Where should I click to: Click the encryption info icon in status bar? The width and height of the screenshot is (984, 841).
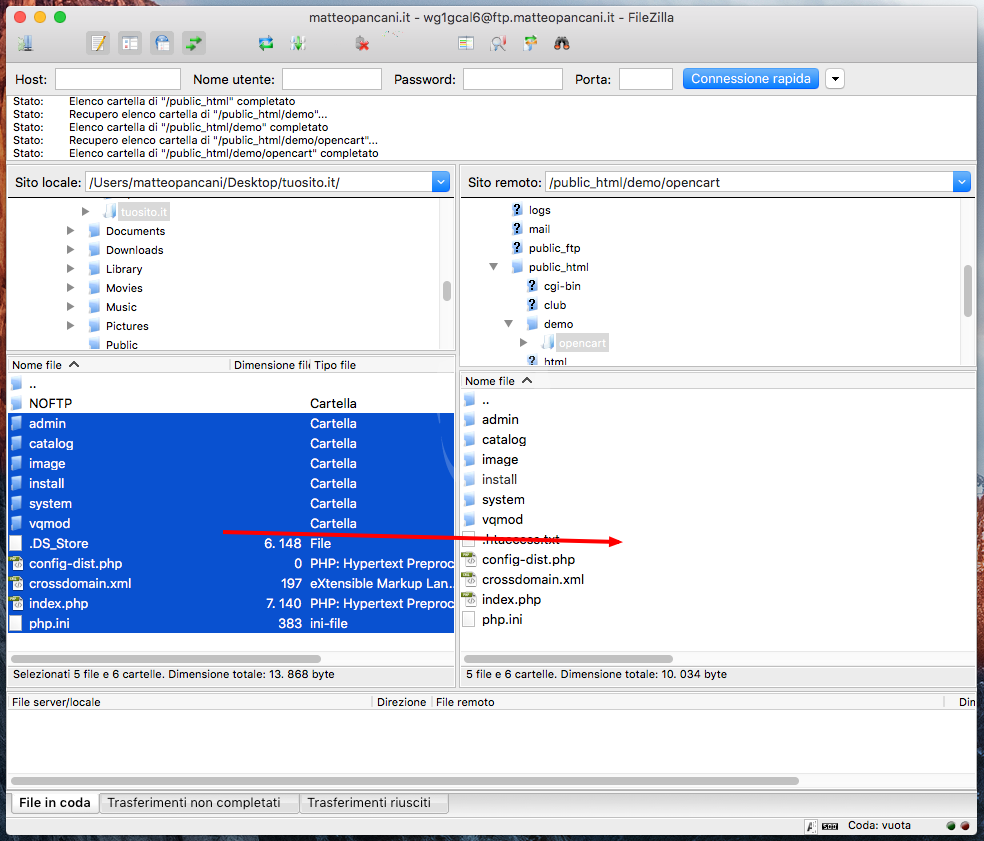point(811,826)
